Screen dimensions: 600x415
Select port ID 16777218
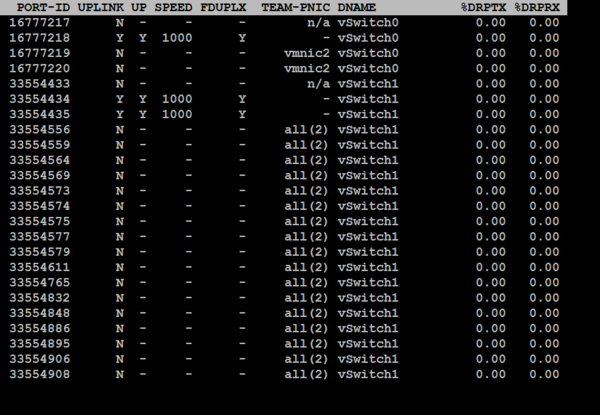coord(40,37)
